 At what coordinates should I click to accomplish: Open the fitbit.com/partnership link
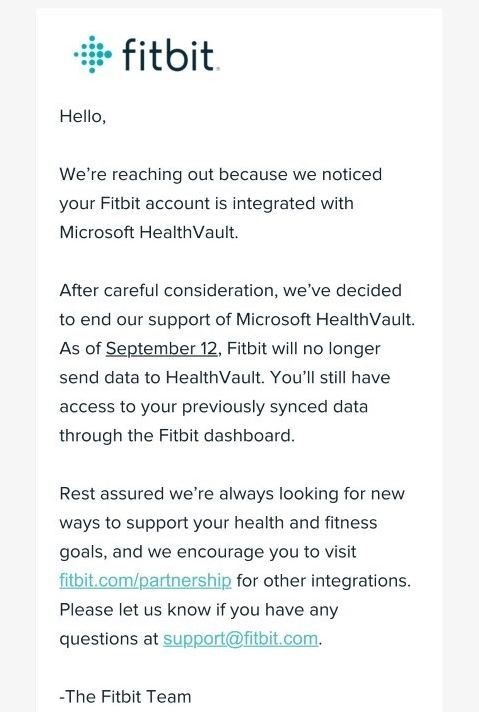145,580
